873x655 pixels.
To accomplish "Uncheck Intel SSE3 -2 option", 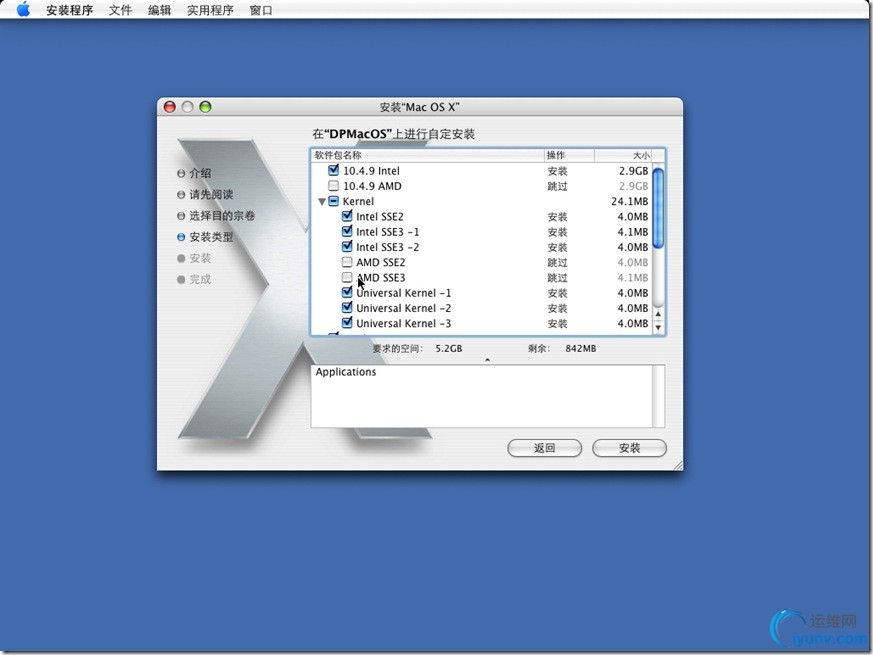I will 347,246.
